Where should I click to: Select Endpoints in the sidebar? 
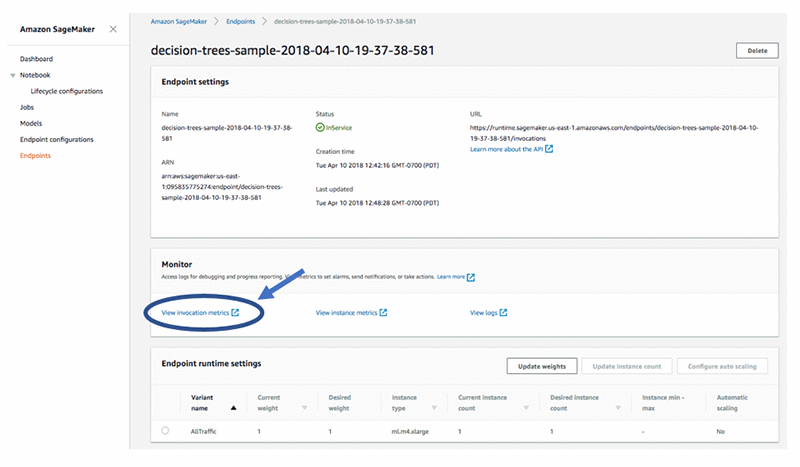(35, 156)
